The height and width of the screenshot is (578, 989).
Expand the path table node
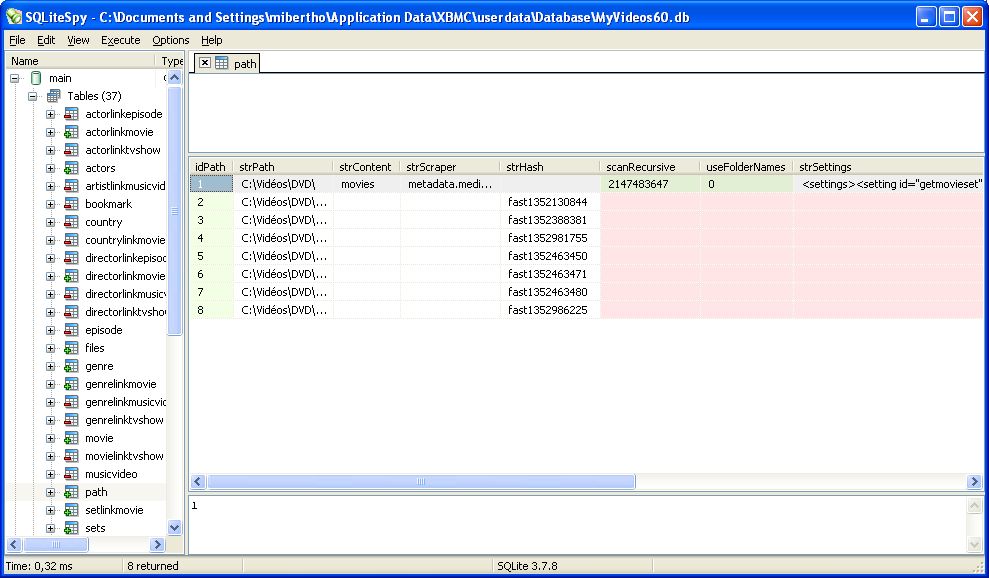50,492
